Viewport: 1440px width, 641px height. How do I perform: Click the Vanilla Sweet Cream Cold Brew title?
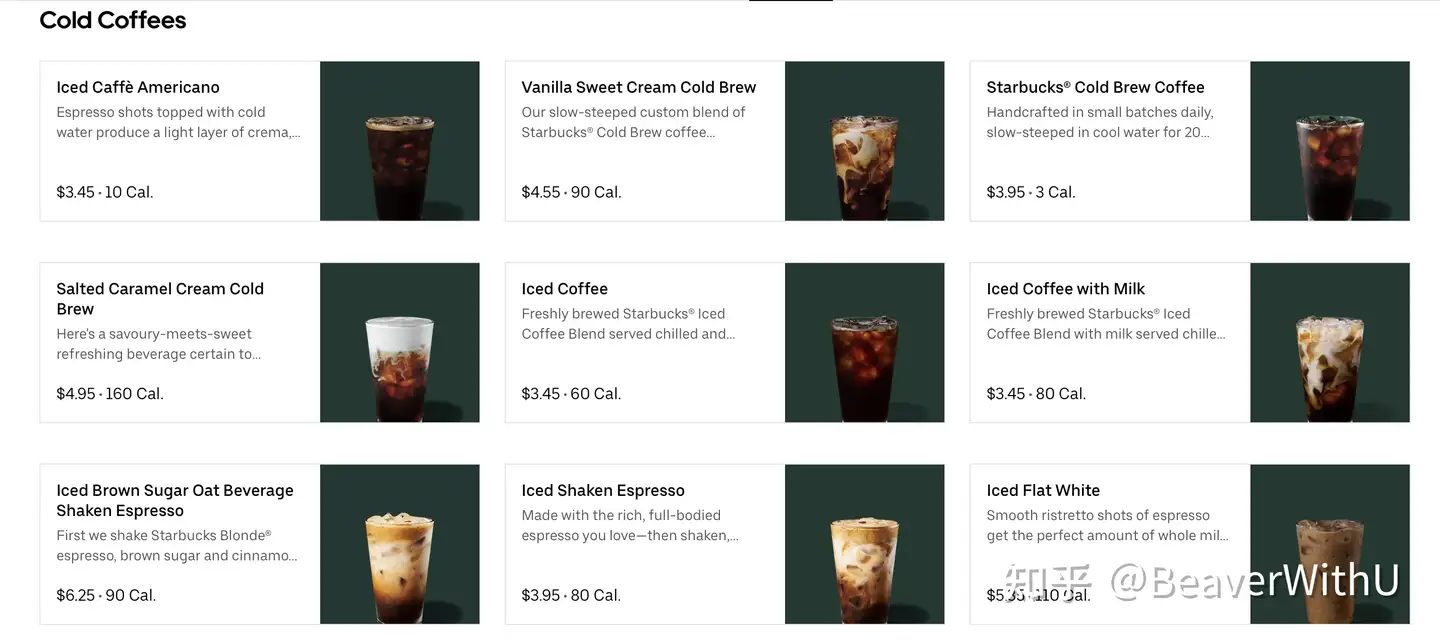(x=639, y=87)
